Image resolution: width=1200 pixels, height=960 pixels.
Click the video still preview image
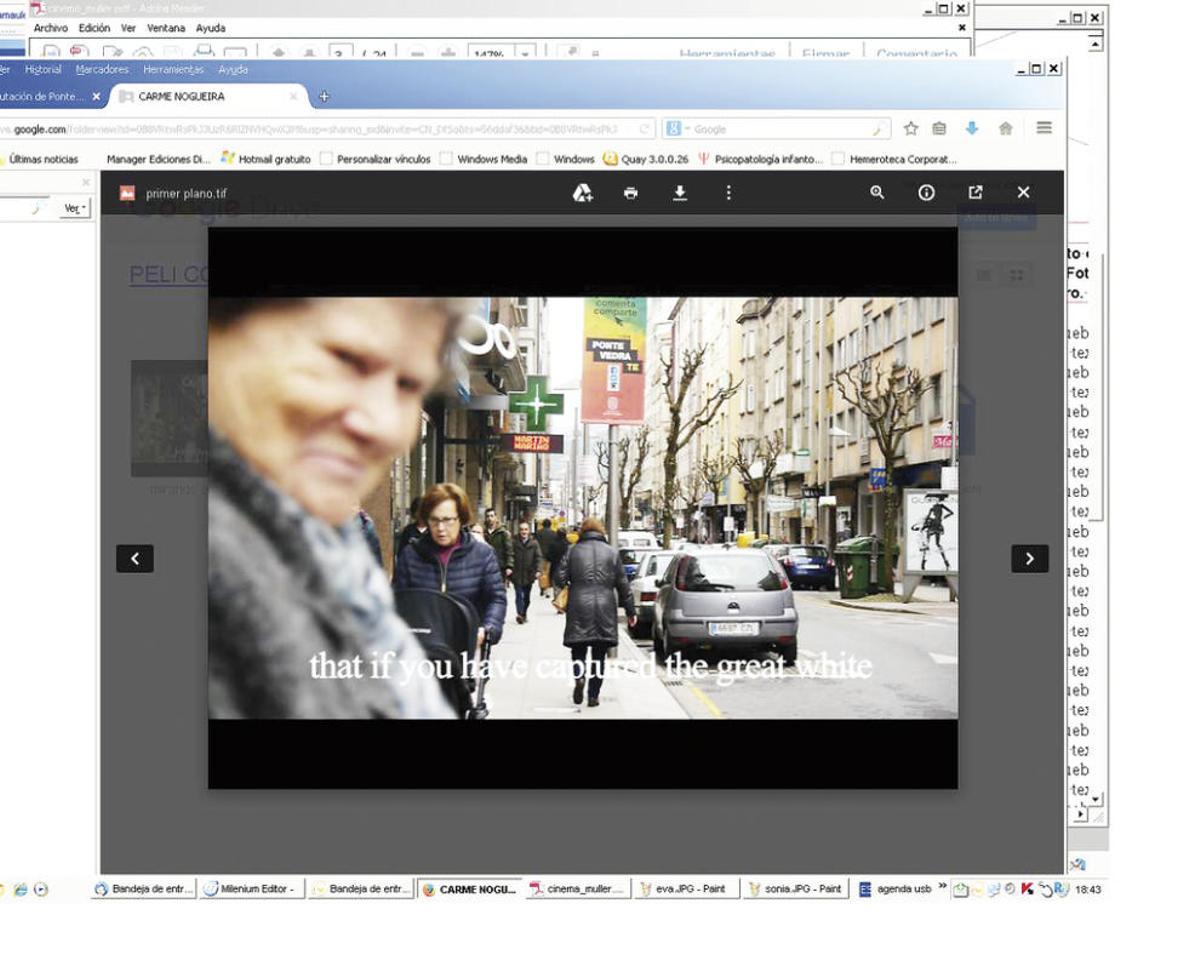(583, 507)
